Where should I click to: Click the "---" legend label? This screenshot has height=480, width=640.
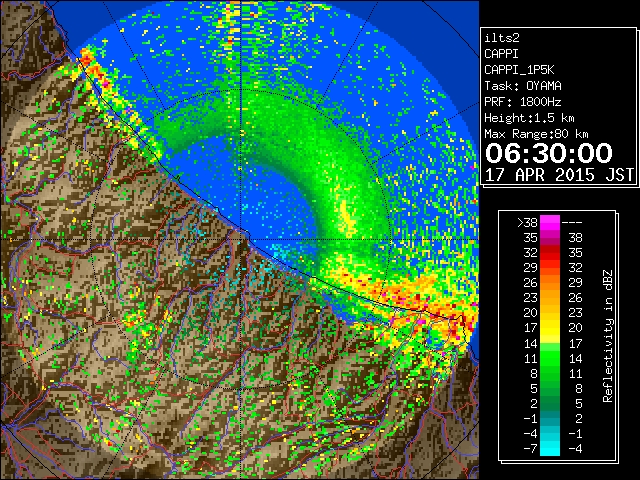tap(572, 223)
